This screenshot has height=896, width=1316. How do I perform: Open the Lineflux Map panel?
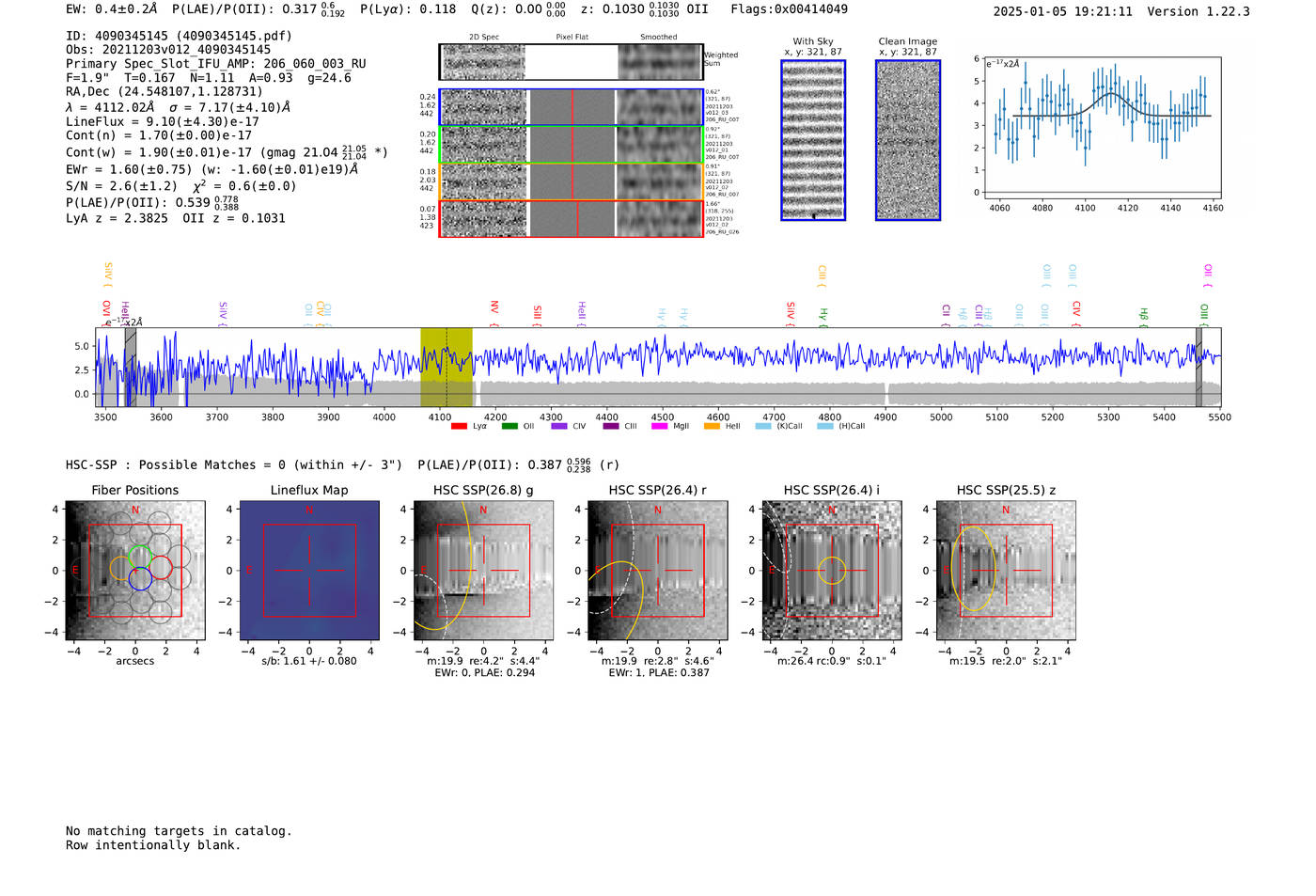[x=309, y=571]
